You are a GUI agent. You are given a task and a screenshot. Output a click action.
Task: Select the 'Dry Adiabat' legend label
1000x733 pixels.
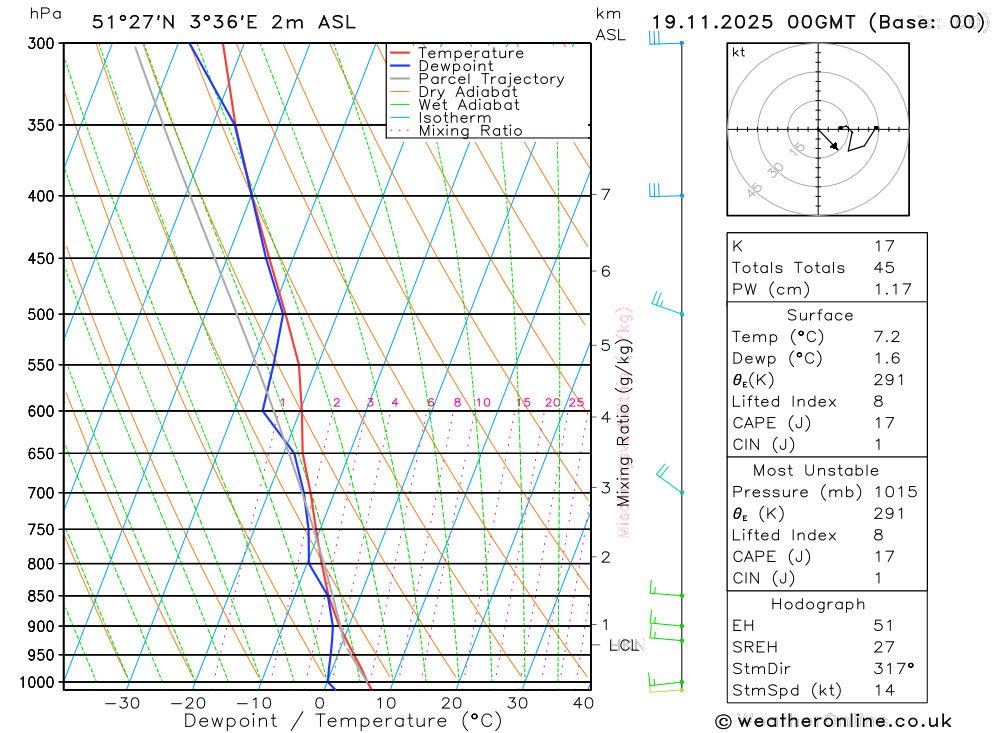coord(468,92)
